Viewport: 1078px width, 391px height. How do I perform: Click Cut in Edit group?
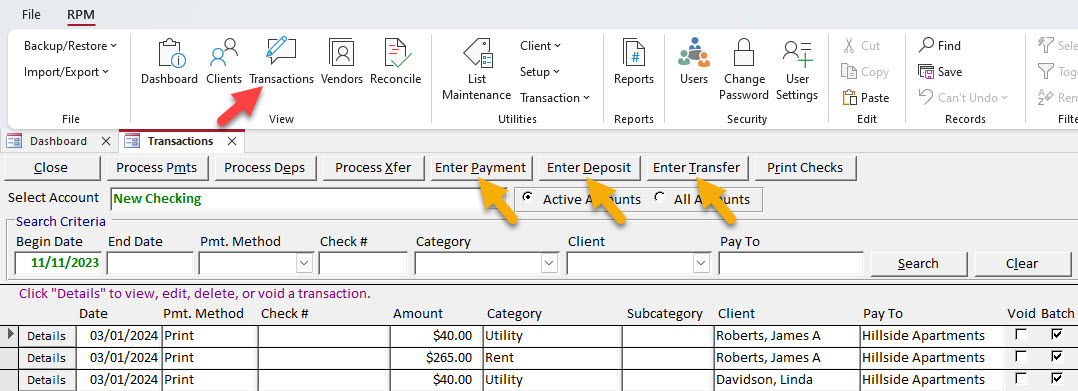pos(861,46)
